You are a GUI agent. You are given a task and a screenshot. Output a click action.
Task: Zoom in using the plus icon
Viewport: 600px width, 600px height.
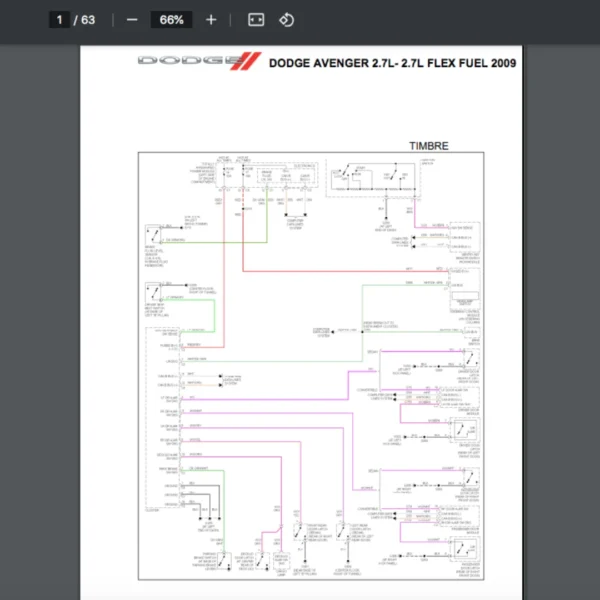coord(210,20)
